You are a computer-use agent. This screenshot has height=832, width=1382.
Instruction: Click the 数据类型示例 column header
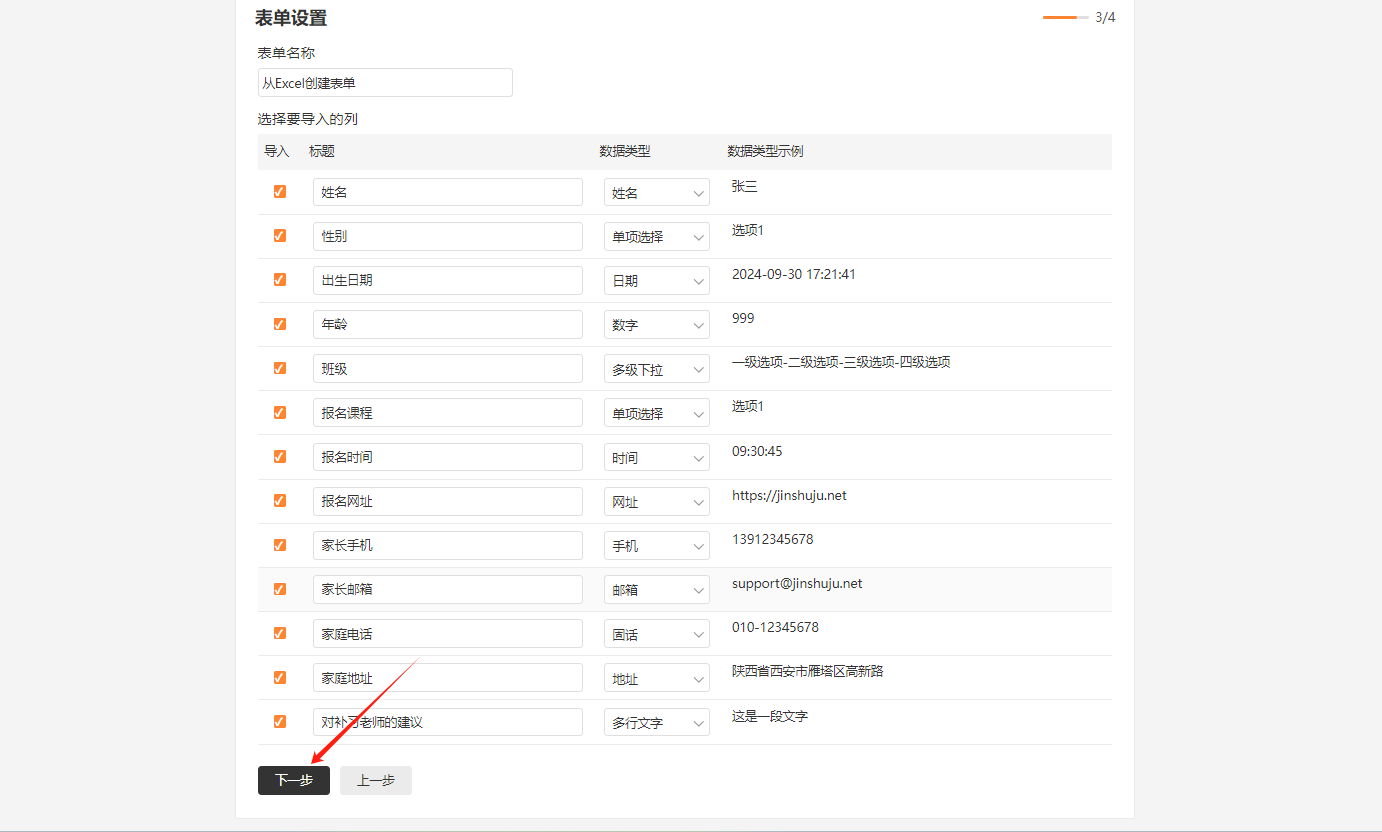coord(765,151)
